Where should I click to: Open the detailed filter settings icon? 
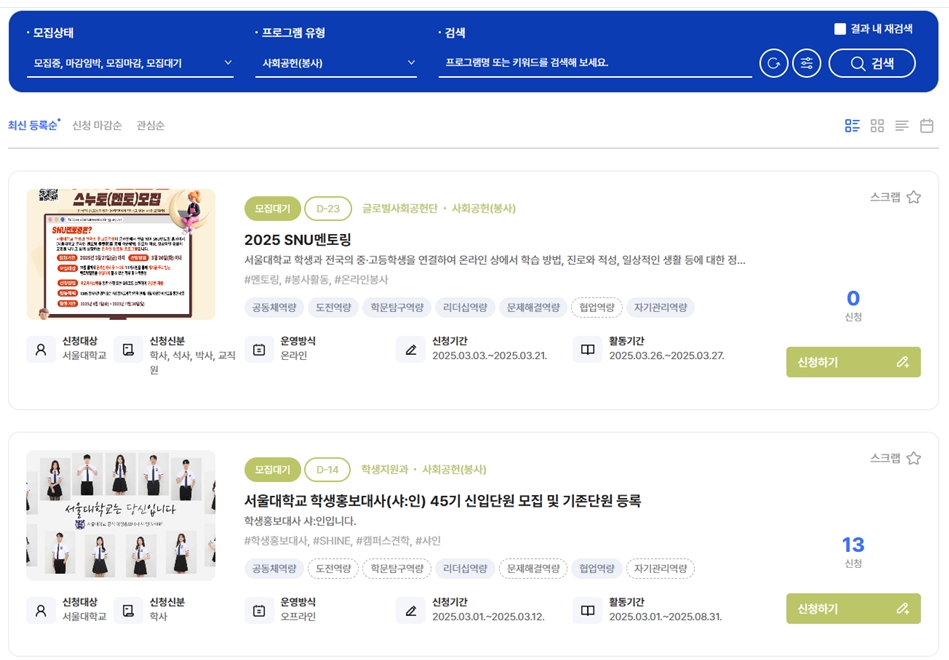point(806,62)
